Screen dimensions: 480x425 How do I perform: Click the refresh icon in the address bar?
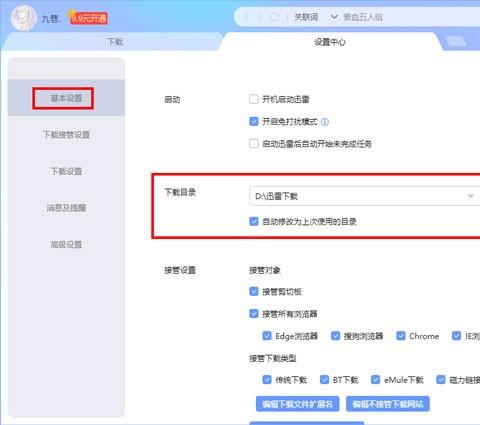[x=275, y=17]
